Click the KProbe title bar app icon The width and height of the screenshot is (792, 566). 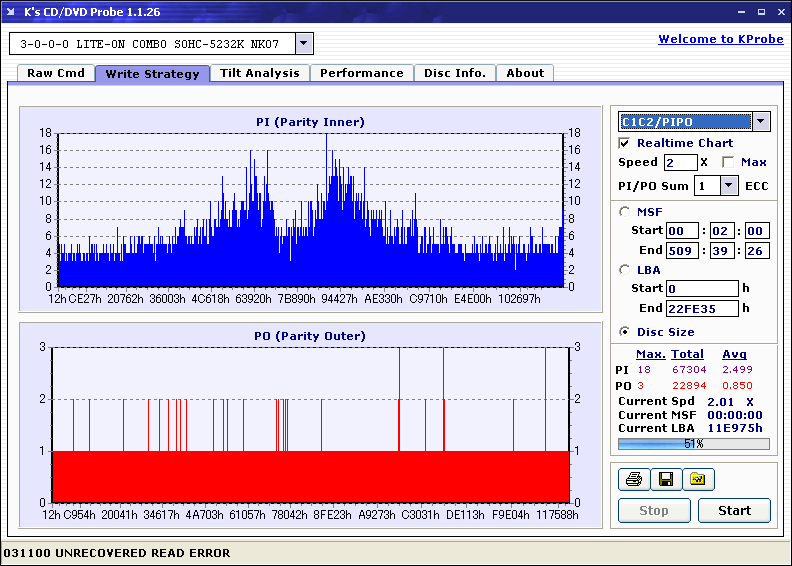10,11
